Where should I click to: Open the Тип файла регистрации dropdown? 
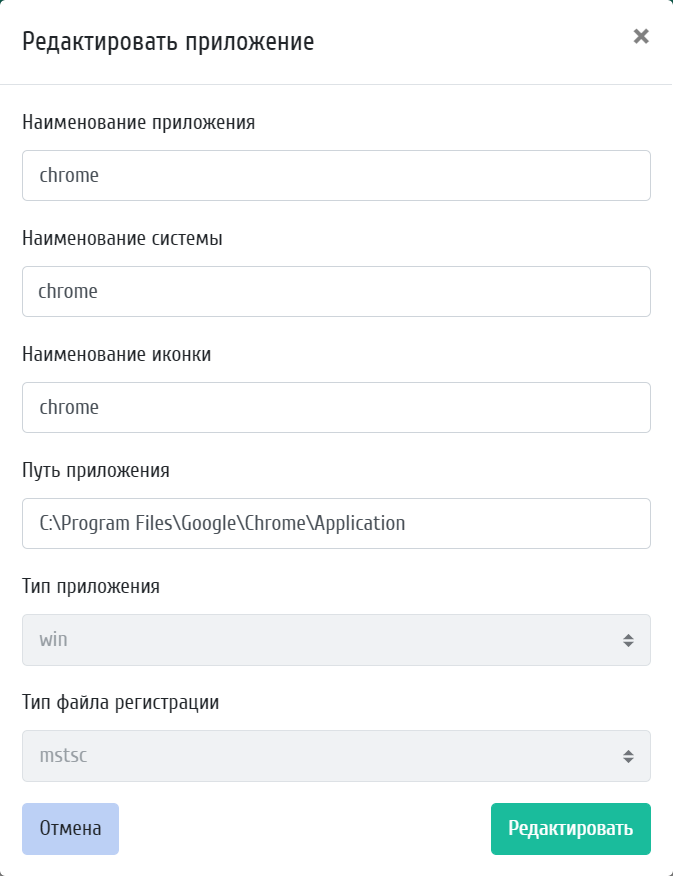[x=336, y=755]
